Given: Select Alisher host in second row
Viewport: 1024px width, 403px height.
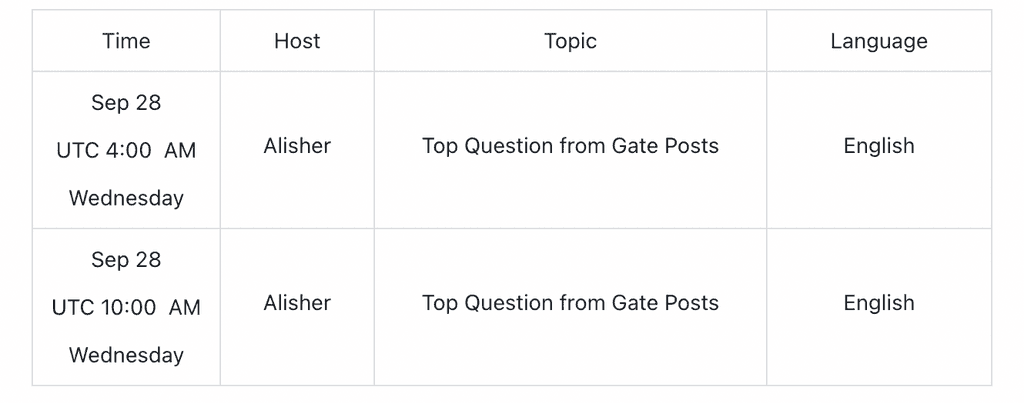Looking at the screenshot, I should 297,302.
